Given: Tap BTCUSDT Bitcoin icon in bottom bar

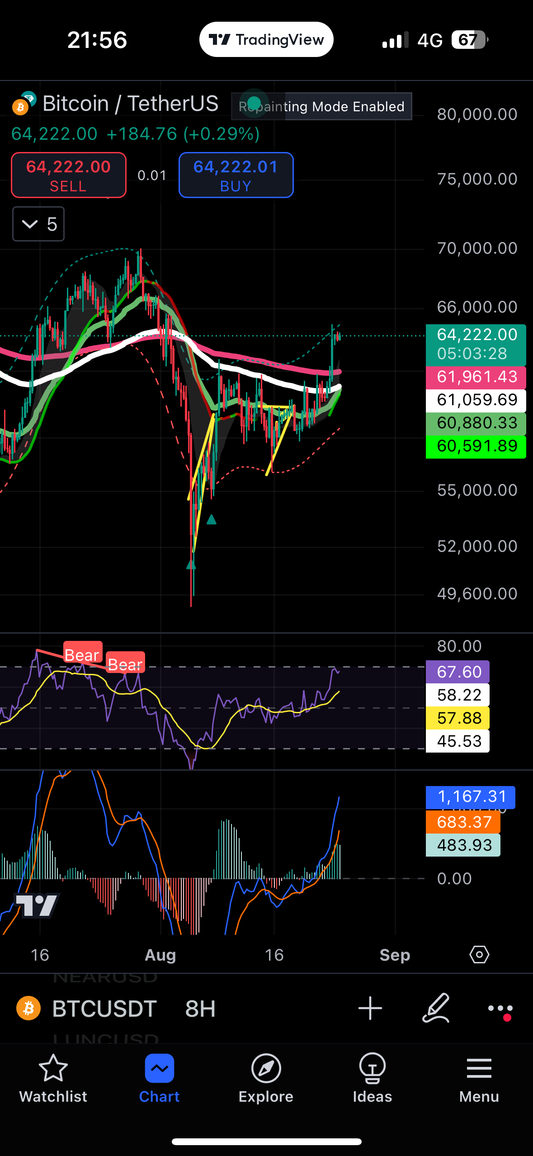Looking at the screenshot, I should tap(29, 1009).
